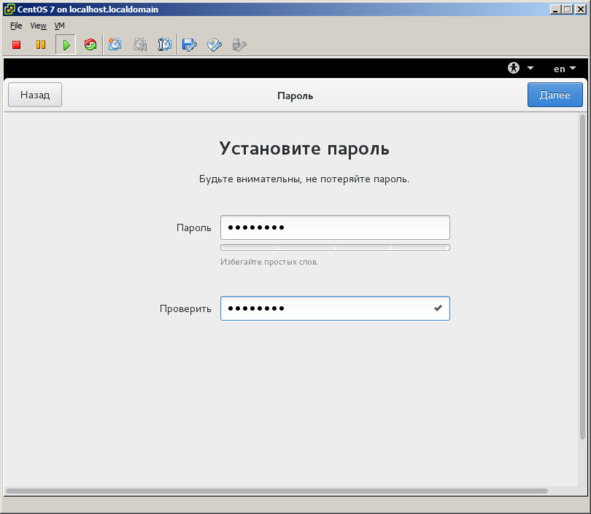
Task: Open the VM menu
Action: (x=60, y=26)
